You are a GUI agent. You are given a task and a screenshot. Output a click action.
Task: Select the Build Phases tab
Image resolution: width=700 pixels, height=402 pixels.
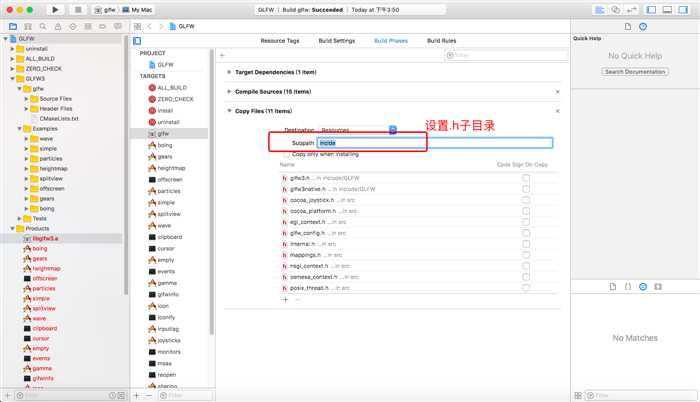pos(391,41)
